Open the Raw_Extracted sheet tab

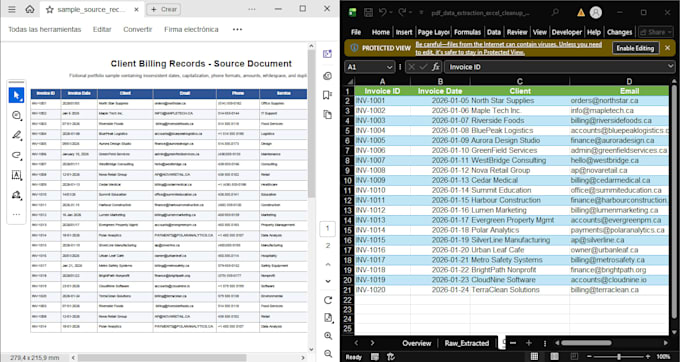click(x=467, y=343)
